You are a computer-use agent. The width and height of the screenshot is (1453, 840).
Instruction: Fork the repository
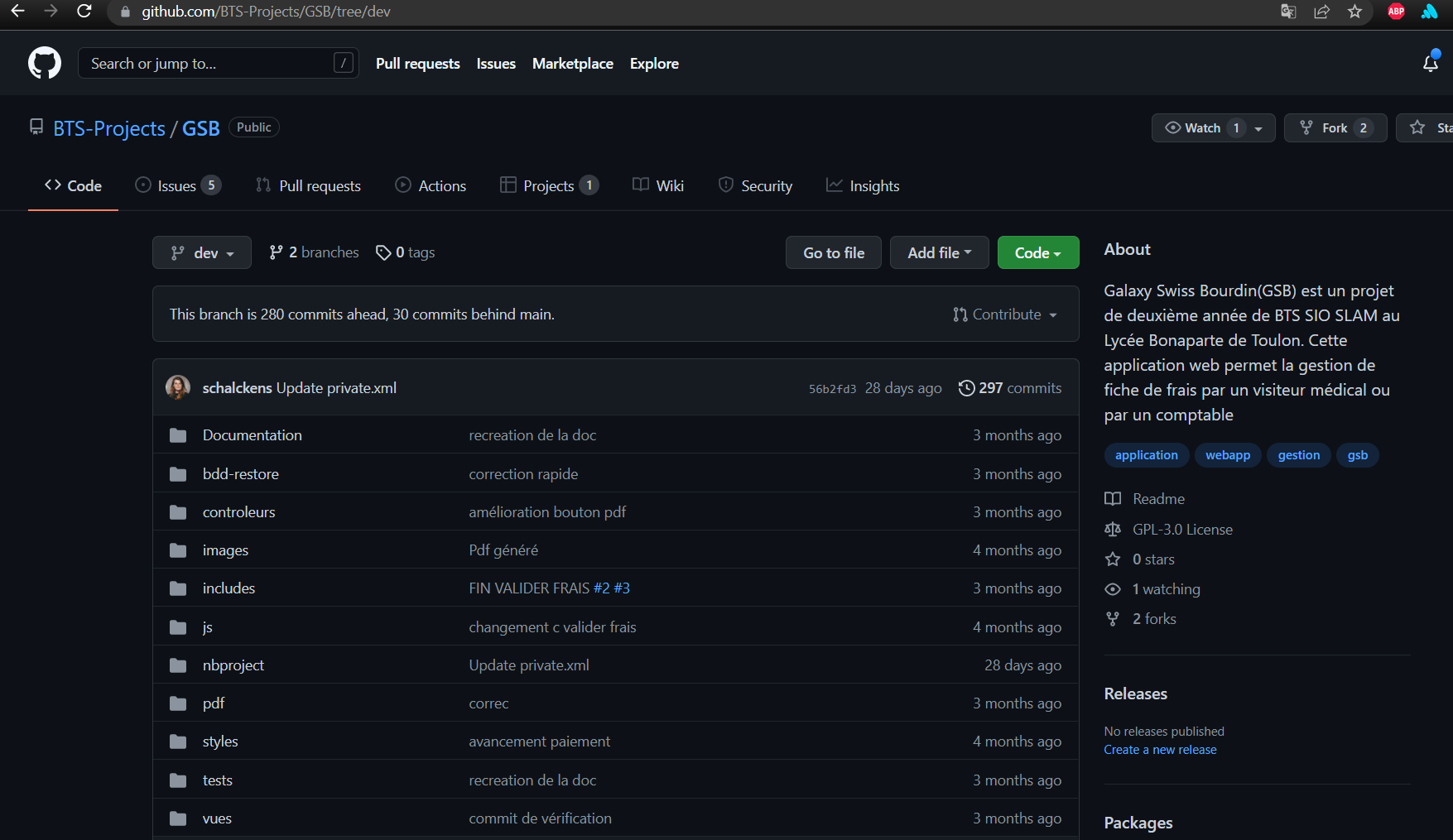[x=1335, y=127]
